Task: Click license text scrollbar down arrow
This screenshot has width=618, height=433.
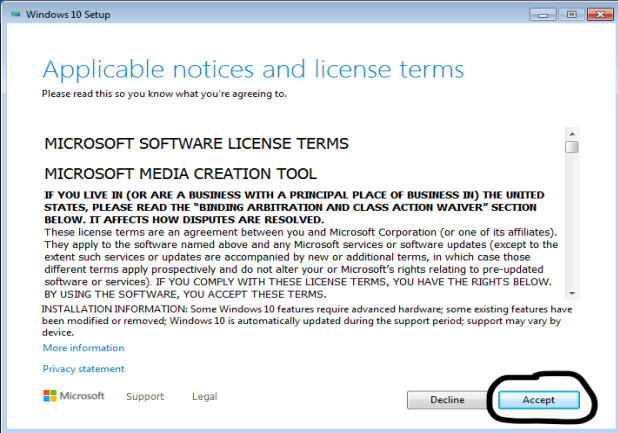Action: tap(572, 294)
